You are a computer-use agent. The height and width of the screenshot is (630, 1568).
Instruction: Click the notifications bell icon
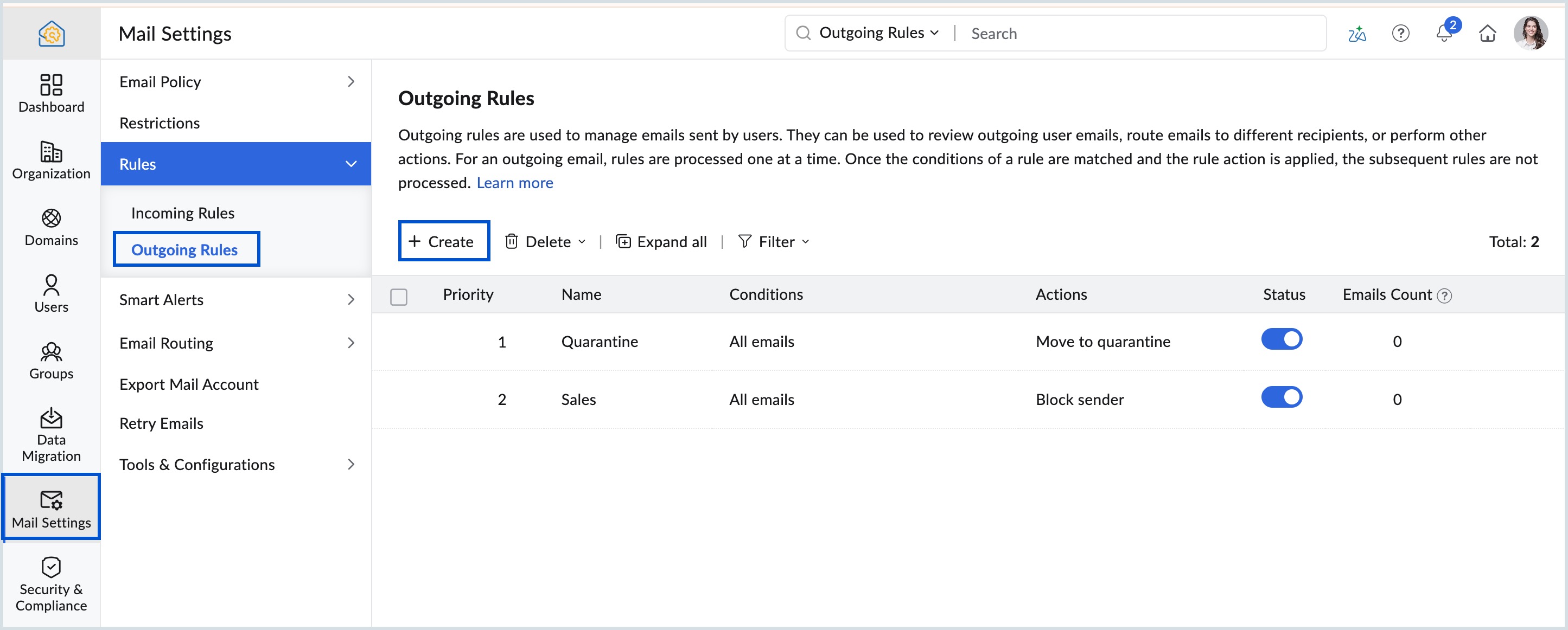tap(1443, 34)
